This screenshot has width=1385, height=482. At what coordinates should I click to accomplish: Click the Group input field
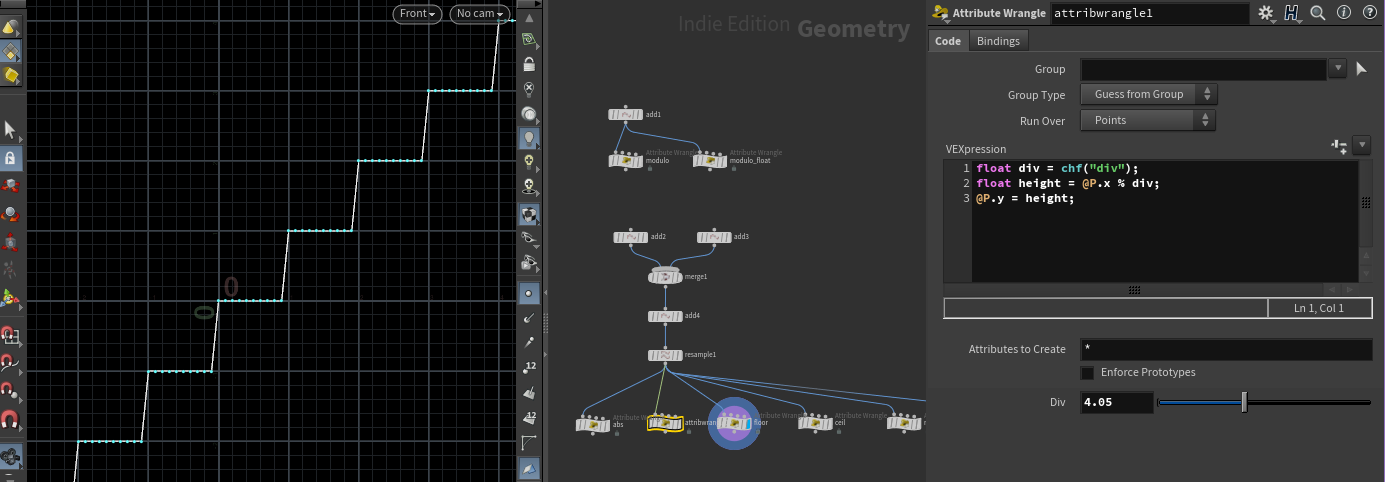click(x=1204, y=69)
